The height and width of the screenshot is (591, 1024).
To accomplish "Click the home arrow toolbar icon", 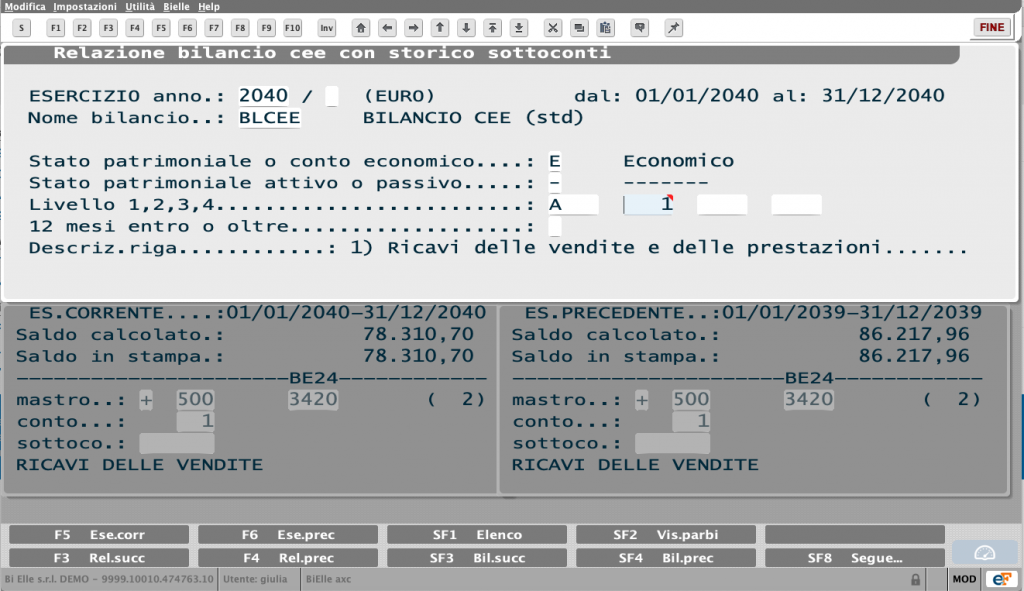I will (360, 28).
